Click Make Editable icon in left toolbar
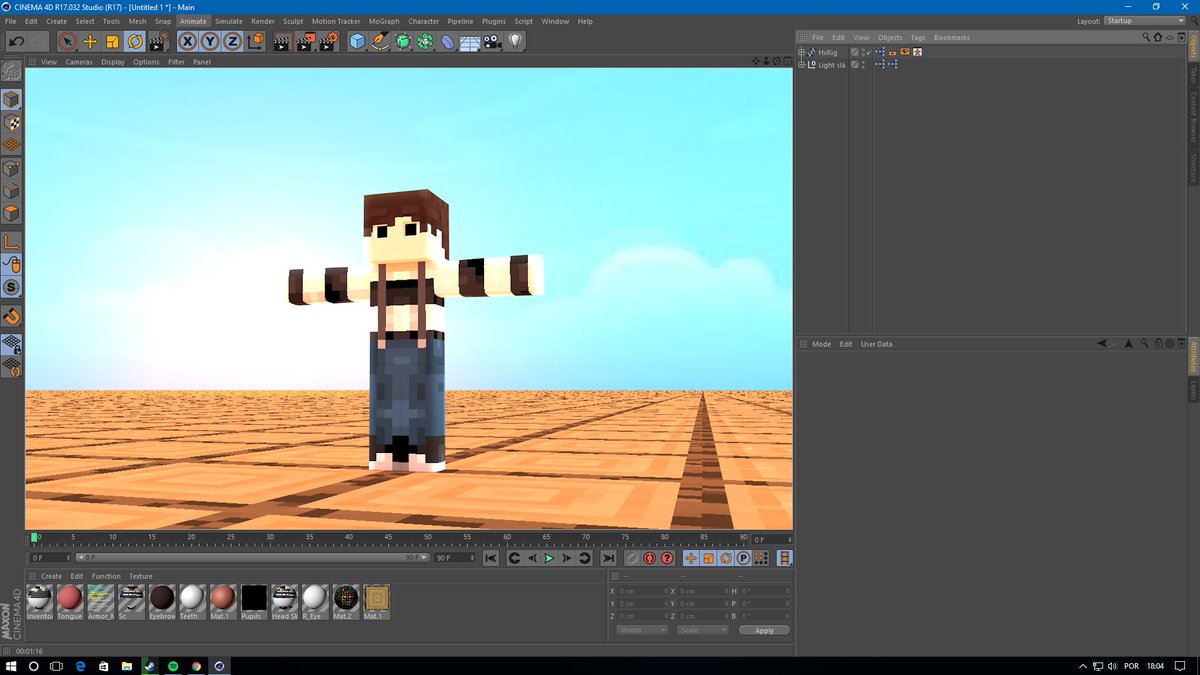The height and width of the screenshot is (675, 1200). point(11,71)
